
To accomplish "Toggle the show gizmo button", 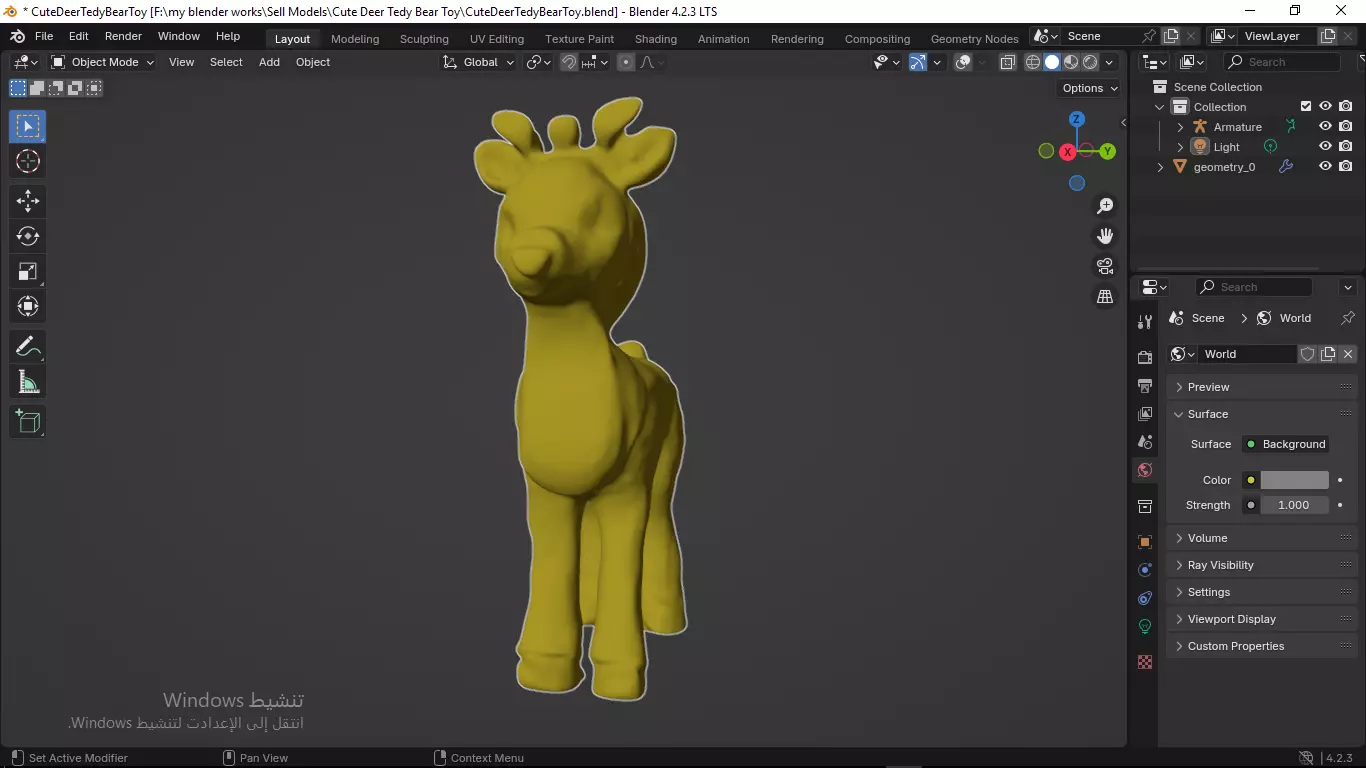I will (917, 62).
